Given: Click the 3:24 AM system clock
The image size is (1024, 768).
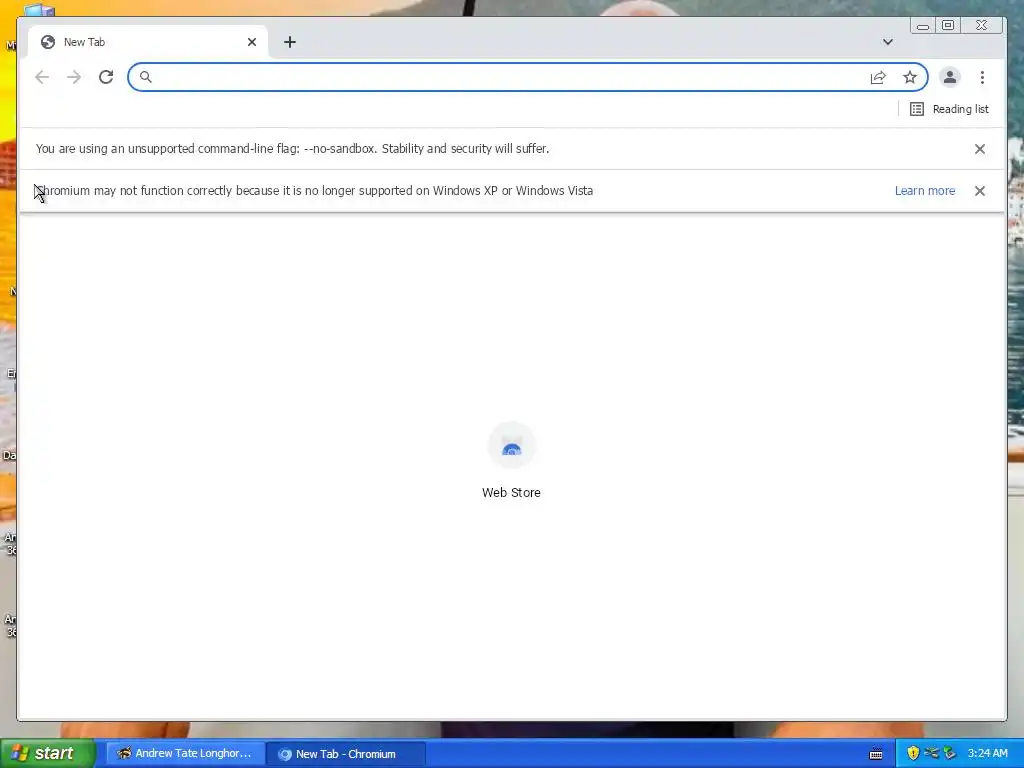Looking at the screenshot, I should (987, 753).
